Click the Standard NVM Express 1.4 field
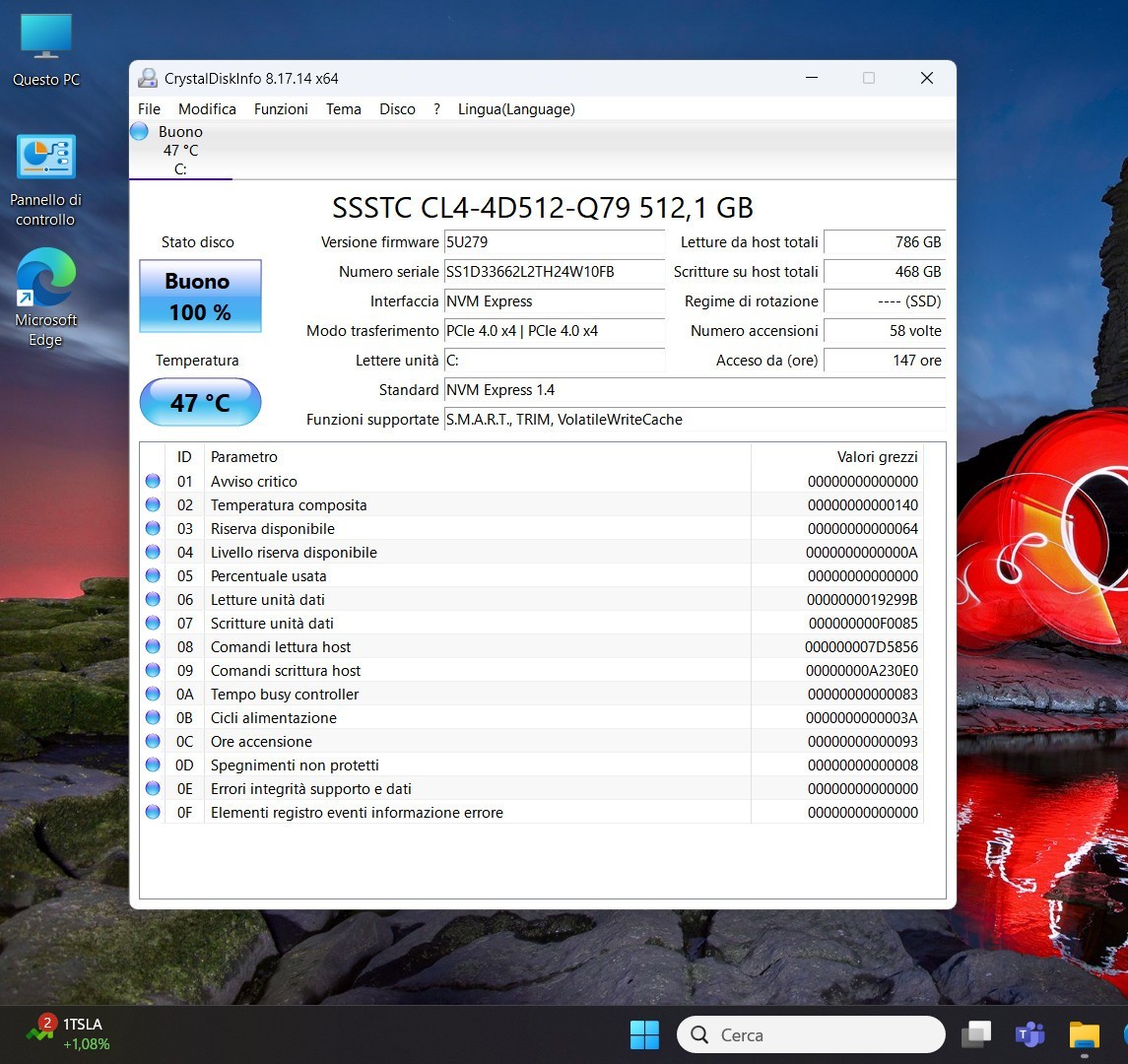Viewport: 1128px width, 1064px height. coord(695,389)
